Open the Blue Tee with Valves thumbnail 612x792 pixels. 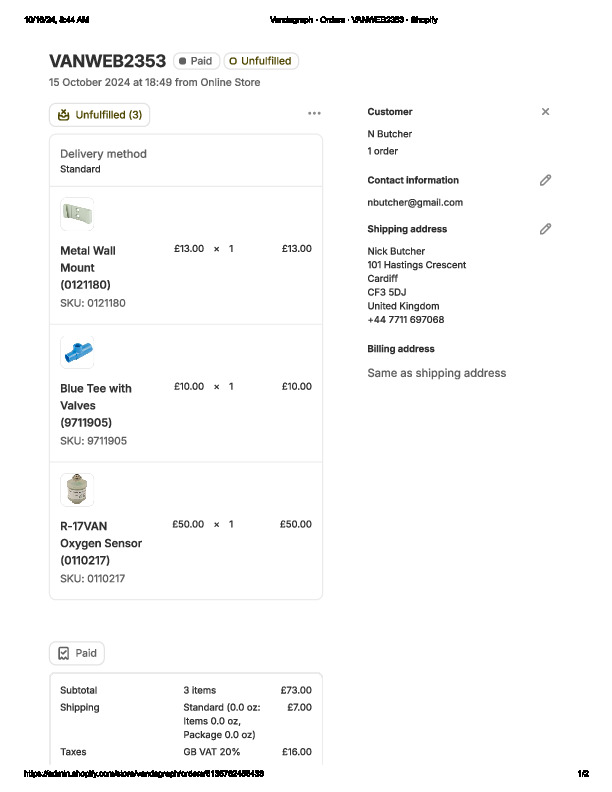point(77,352)
